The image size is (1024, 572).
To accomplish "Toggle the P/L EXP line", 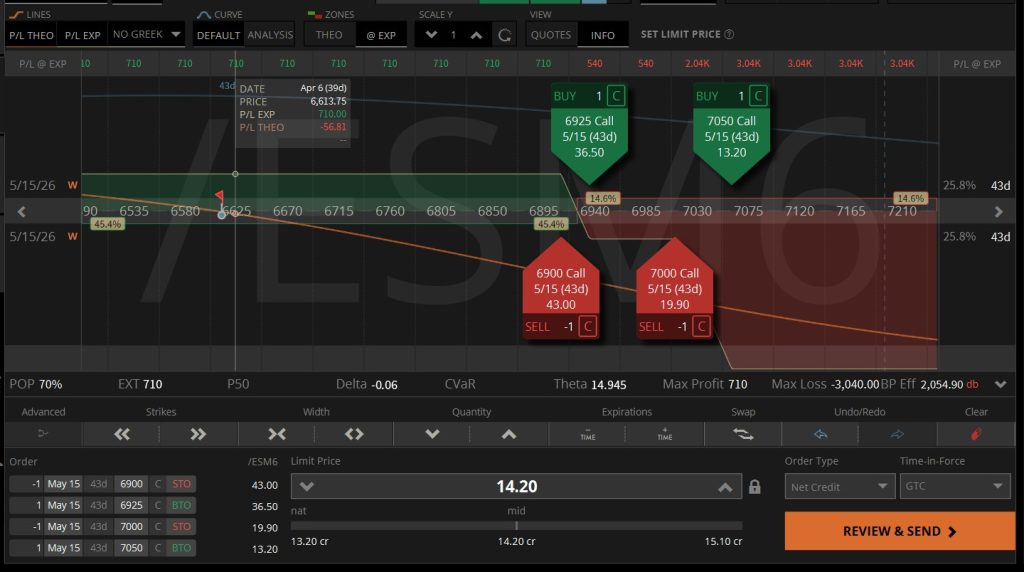I will tap(82, 35).
